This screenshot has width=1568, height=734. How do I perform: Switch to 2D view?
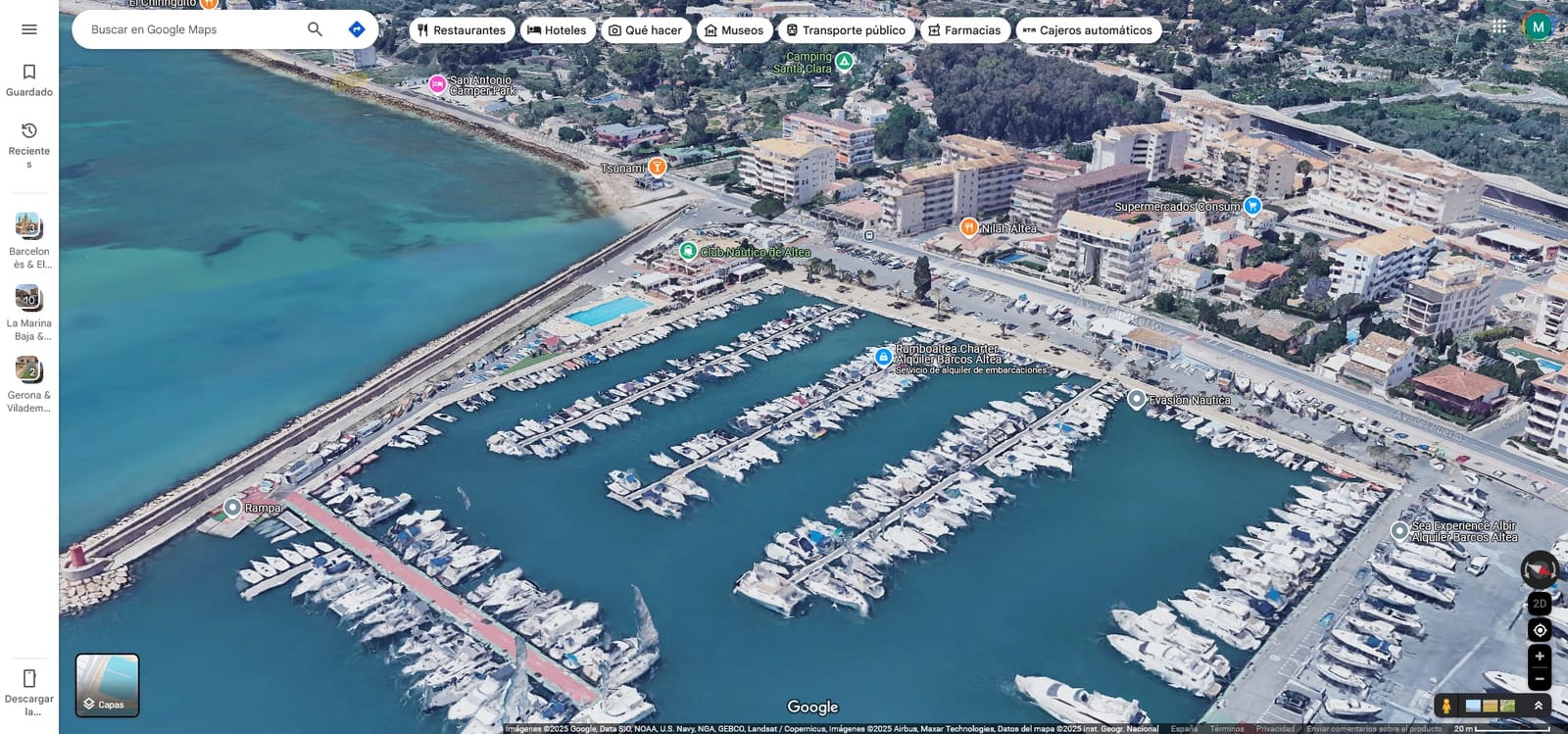1540,604
